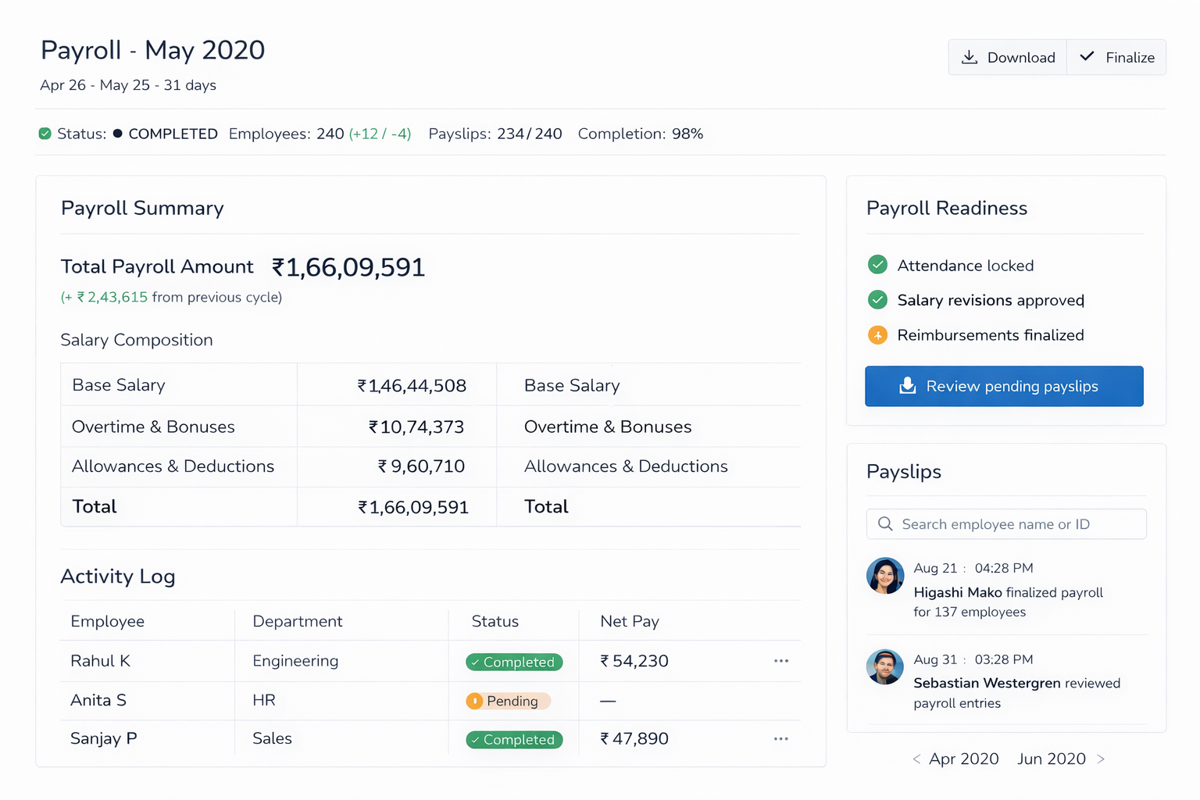Click the left chevron beside Apr 2020
The height and width of the screenshot is (800, 1200).
point(916,759)
